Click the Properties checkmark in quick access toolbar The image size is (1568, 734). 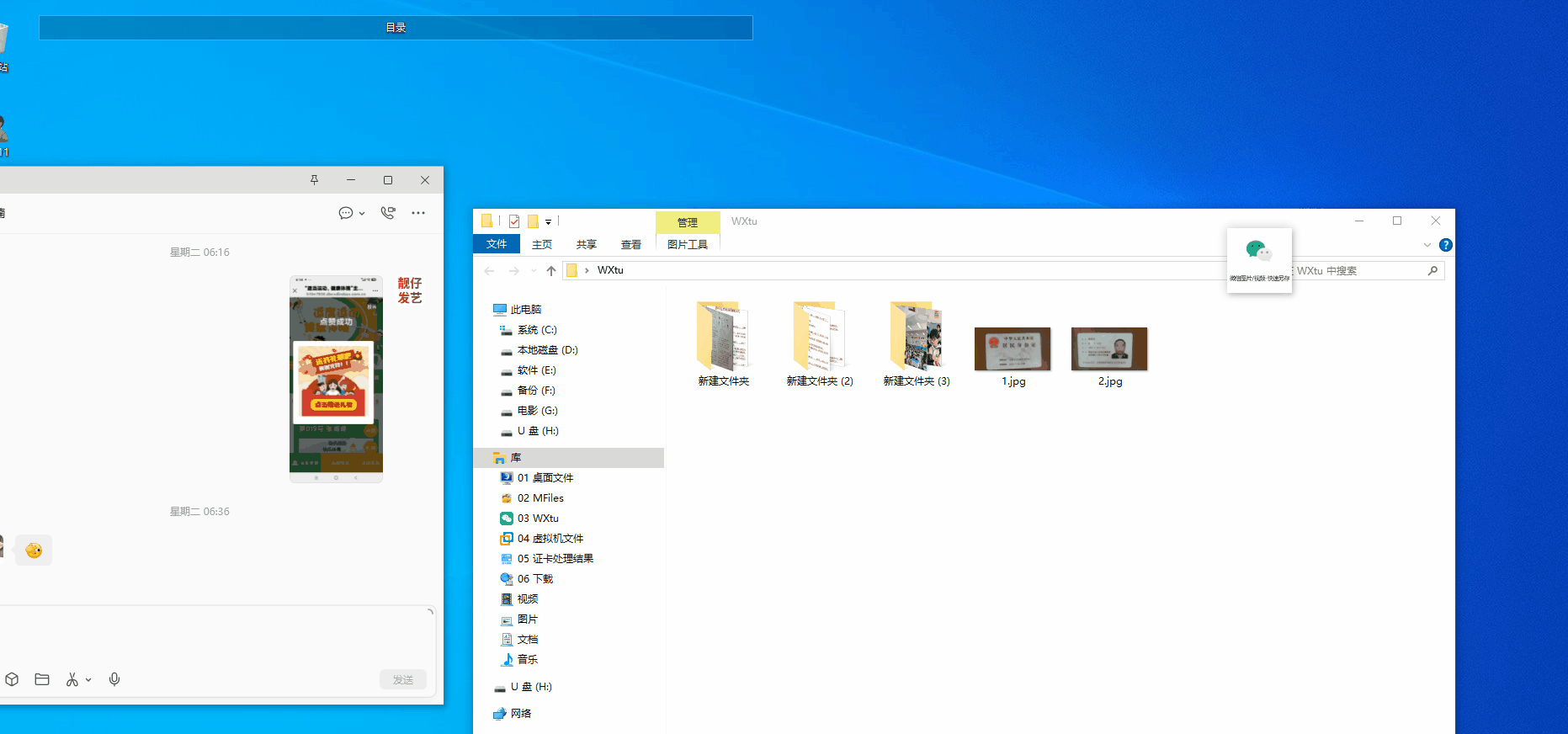[x=514, y=221]
